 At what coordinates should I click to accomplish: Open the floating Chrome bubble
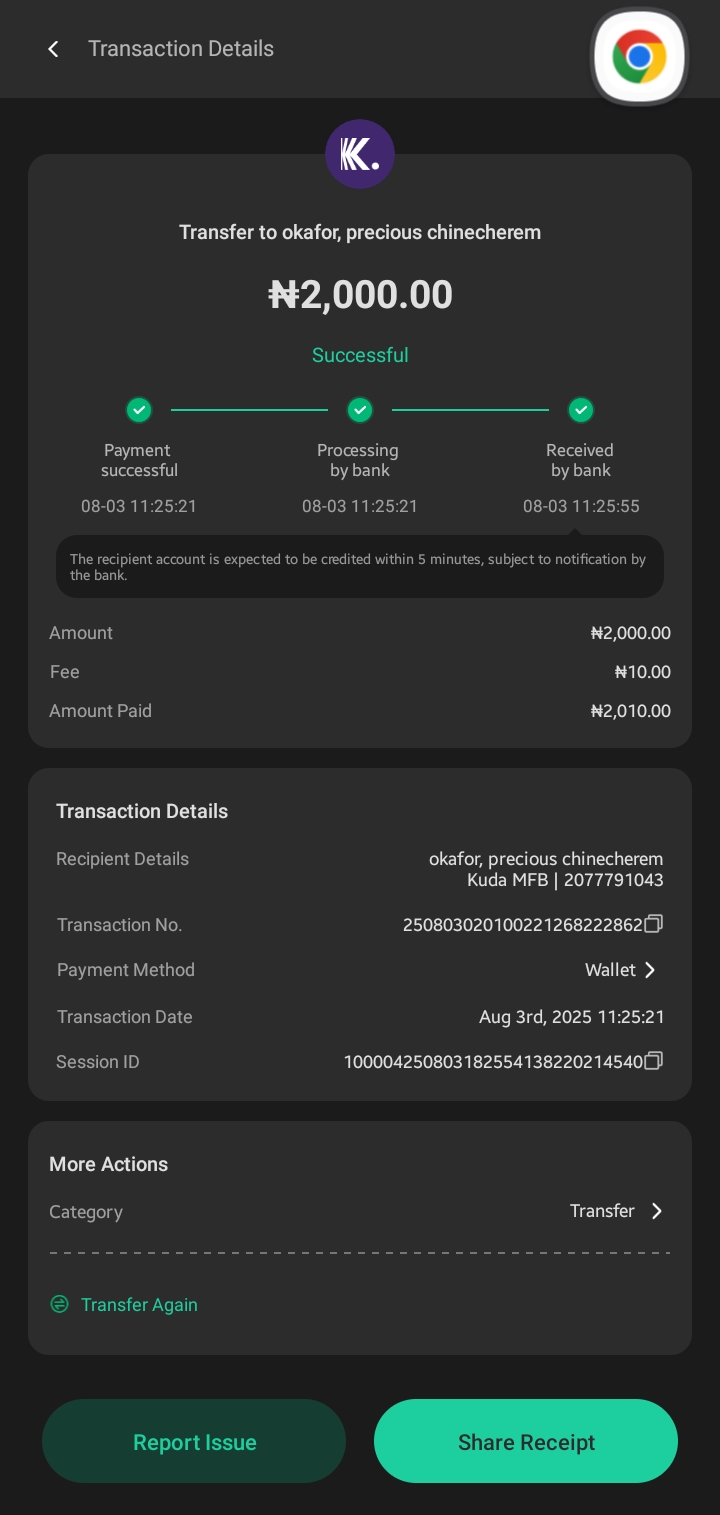639,57
